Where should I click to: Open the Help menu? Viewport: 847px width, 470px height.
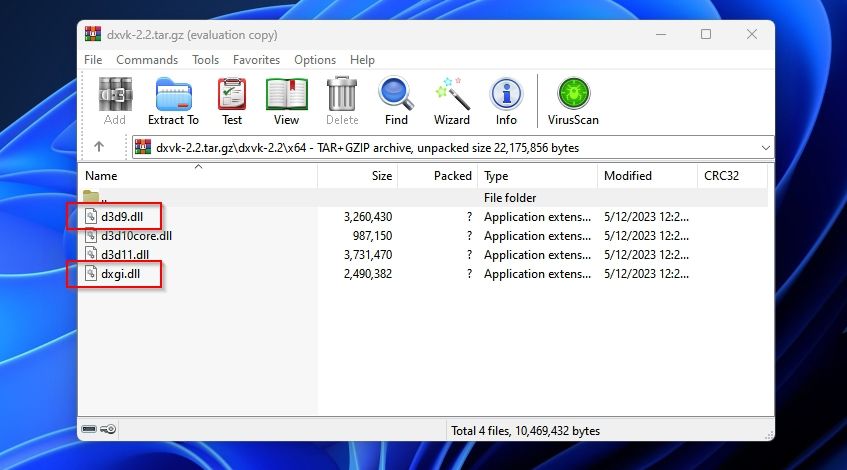[x=362, y=60]
